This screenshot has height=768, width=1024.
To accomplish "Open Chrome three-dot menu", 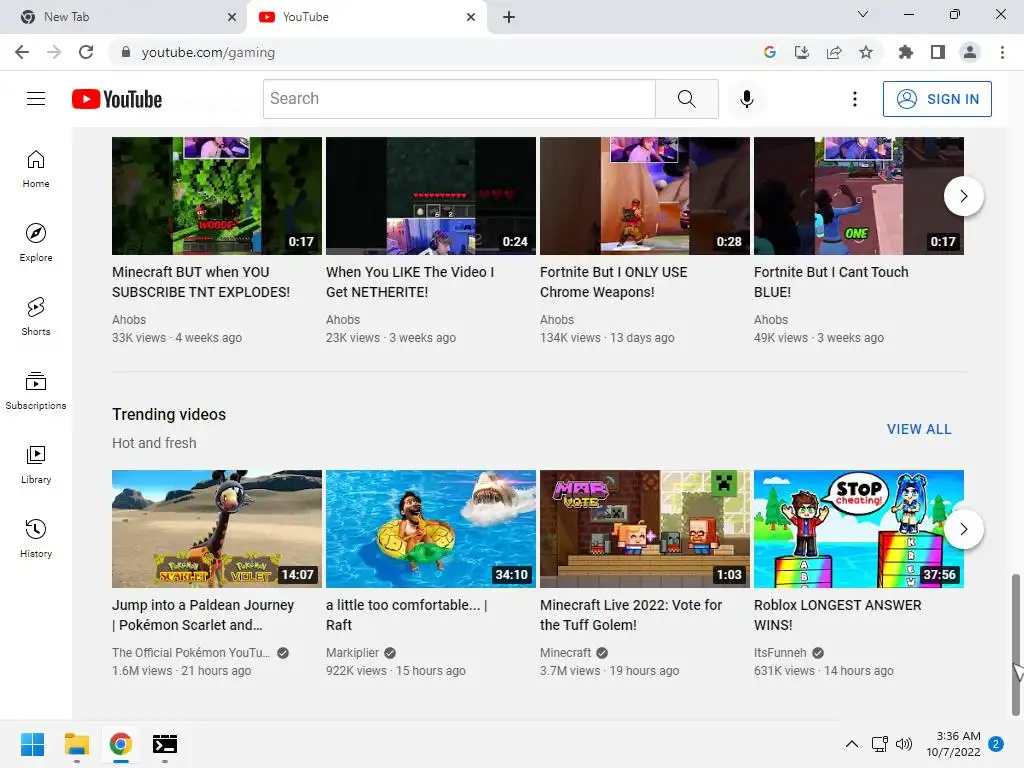I will 1002,52.
